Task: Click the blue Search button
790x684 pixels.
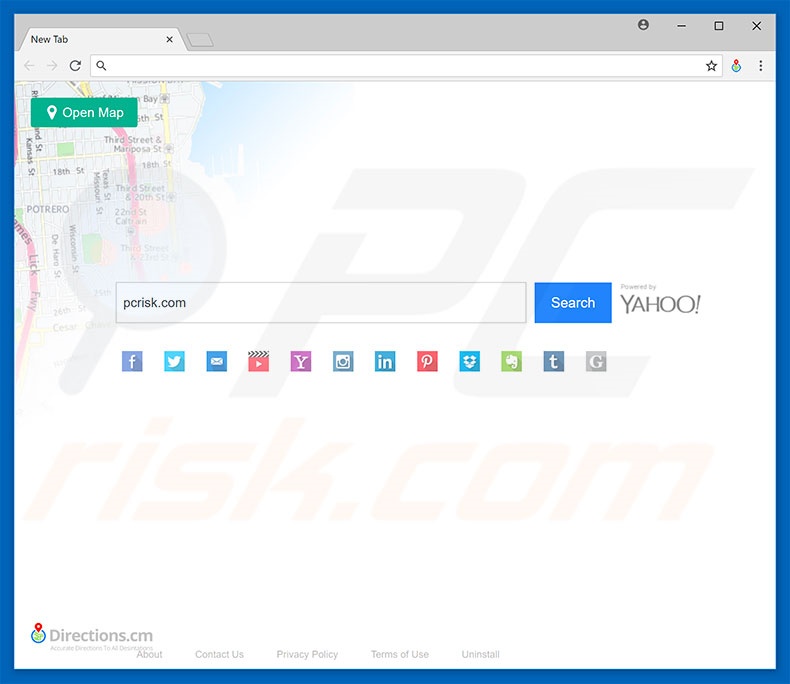Action: tap(573, 303)
